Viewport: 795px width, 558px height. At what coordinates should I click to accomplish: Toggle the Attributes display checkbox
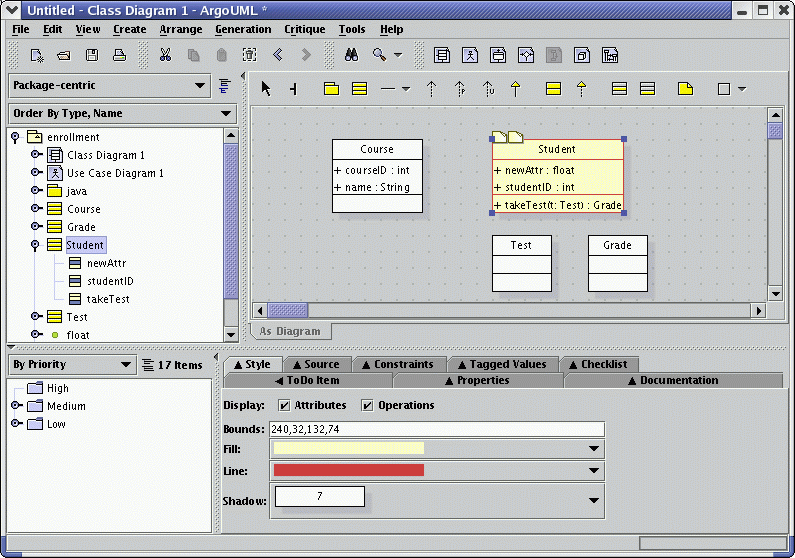[284, 405]
